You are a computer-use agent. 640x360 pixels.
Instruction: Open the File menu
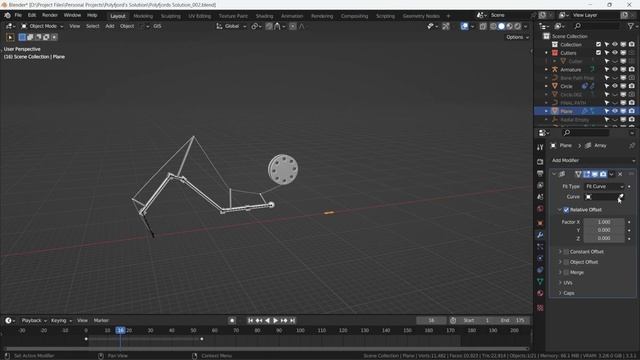click(18, 16)
